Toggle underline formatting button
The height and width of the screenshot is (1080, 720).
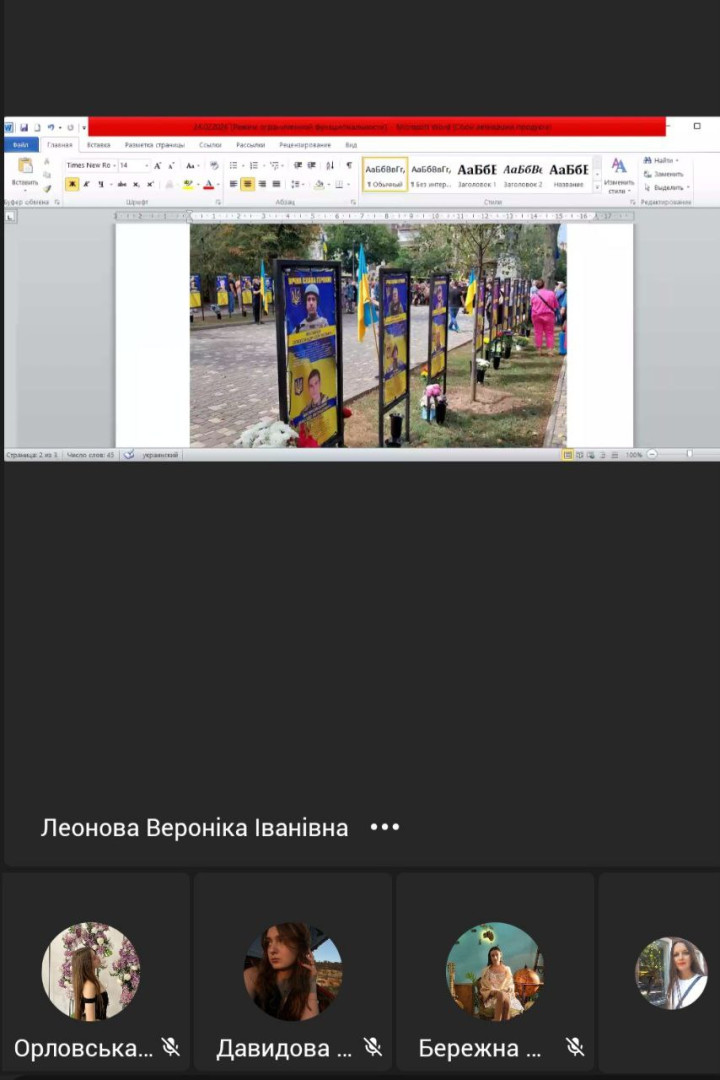click(100, 185)
